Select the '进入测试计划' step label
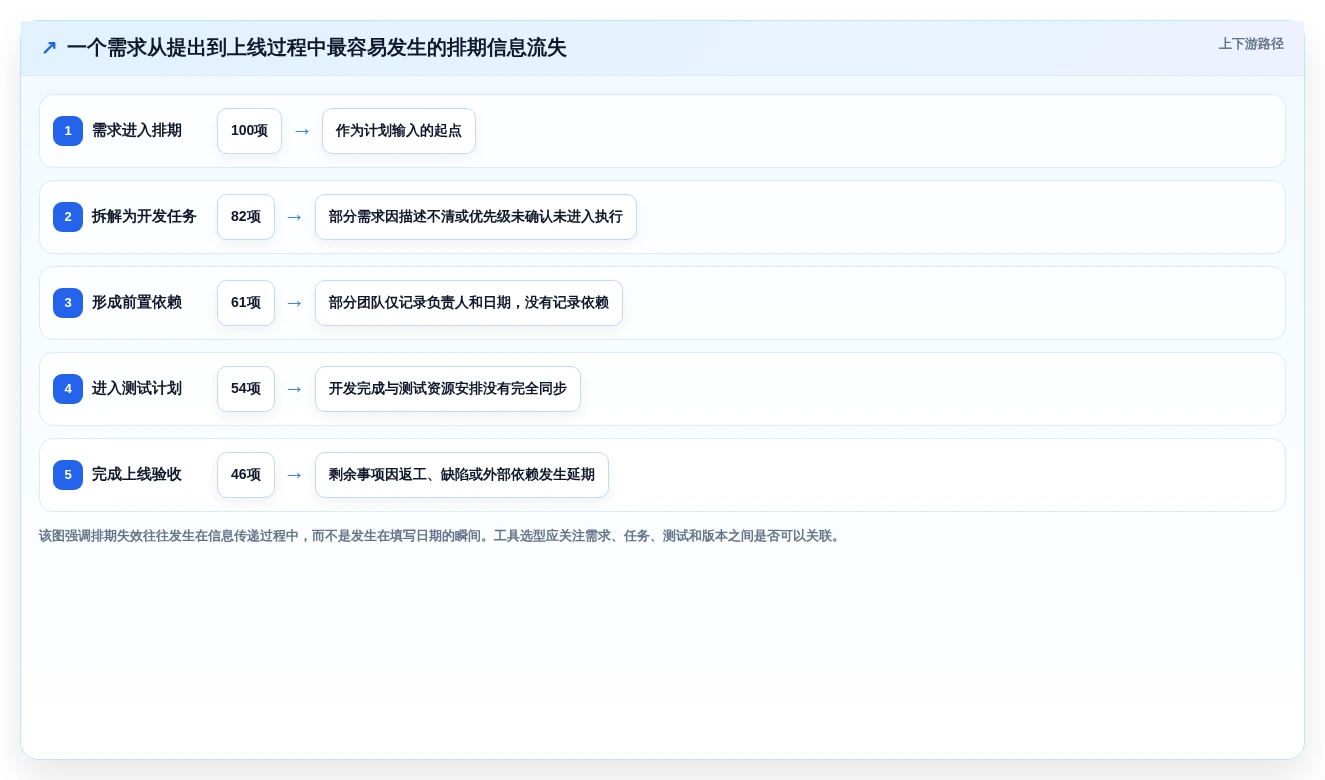The image size is (1325, 780). (137, 389)
